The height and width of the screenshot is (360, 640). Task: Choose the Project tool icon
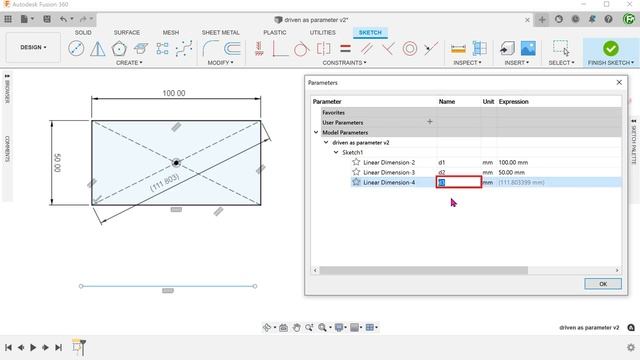141,49
